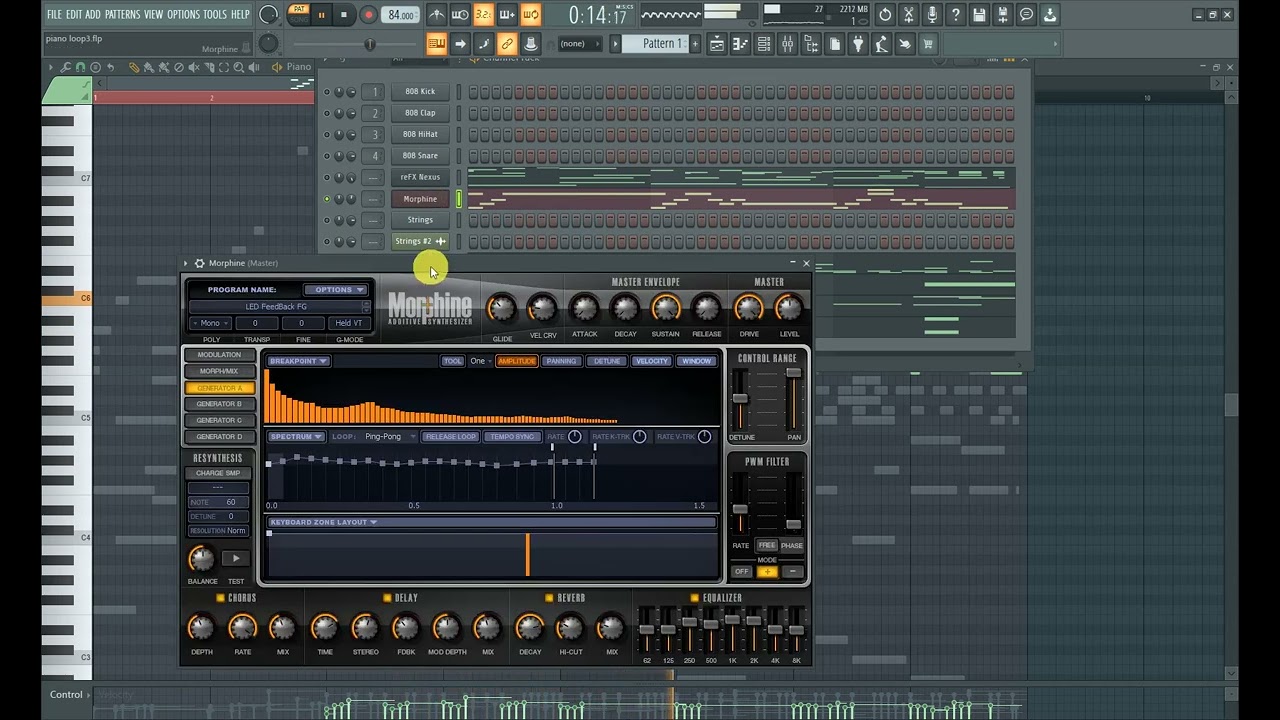Select the reFX Nexus channel button
The height and width of the screenshot is (720, 1280).
coord(420,177)
